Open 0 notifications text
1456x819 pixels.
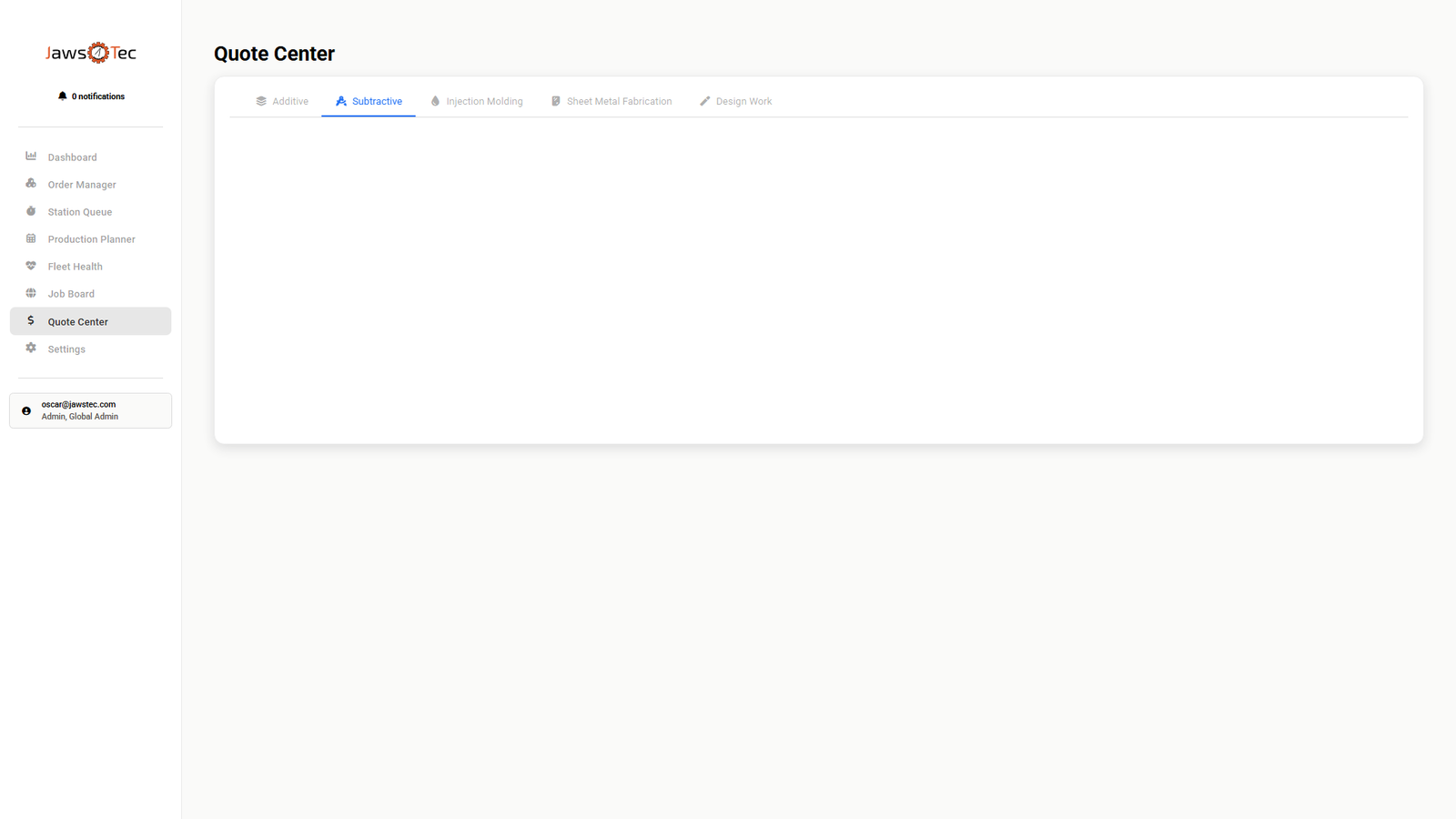[98, 96]
